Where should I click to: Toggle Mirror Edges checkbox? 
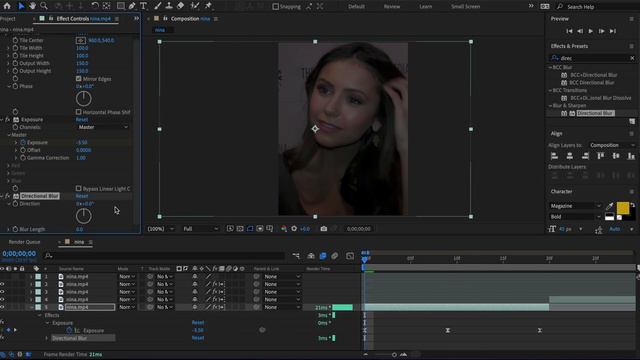pyautogui.click(x=78, y=78)
